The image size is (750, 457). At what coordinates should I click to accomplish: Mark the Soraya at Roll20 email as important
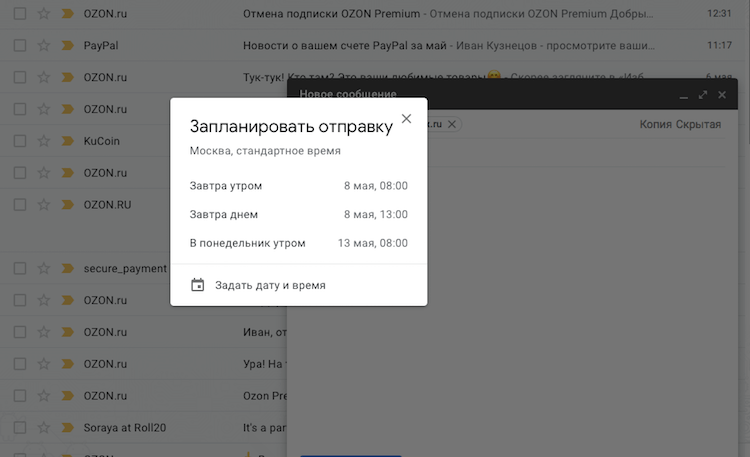[68, 428]
